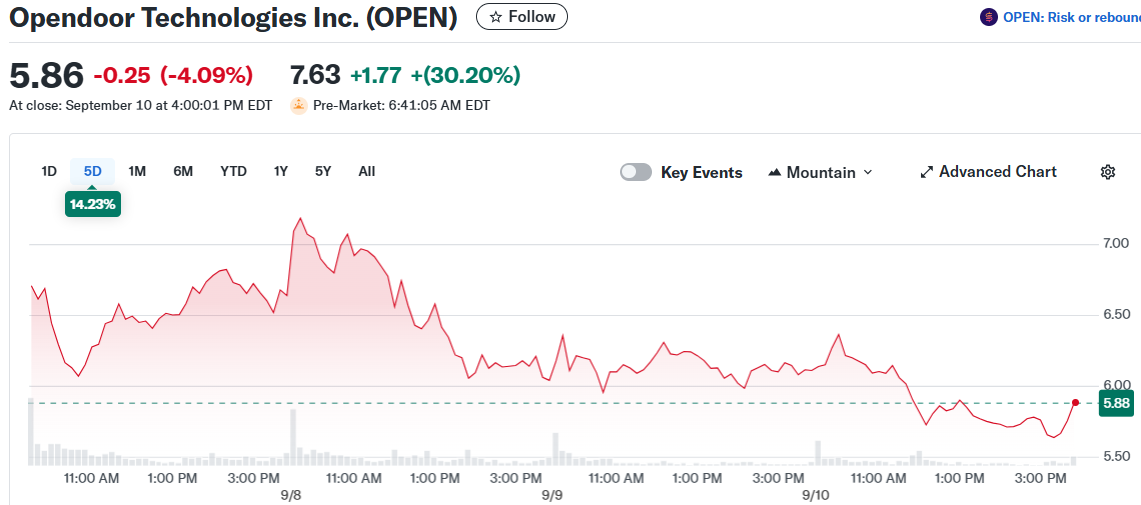1141x505 pixels.
Task: Click the 9/9 date label on axis
Action: pyautogui.click(x=552, y=495)
